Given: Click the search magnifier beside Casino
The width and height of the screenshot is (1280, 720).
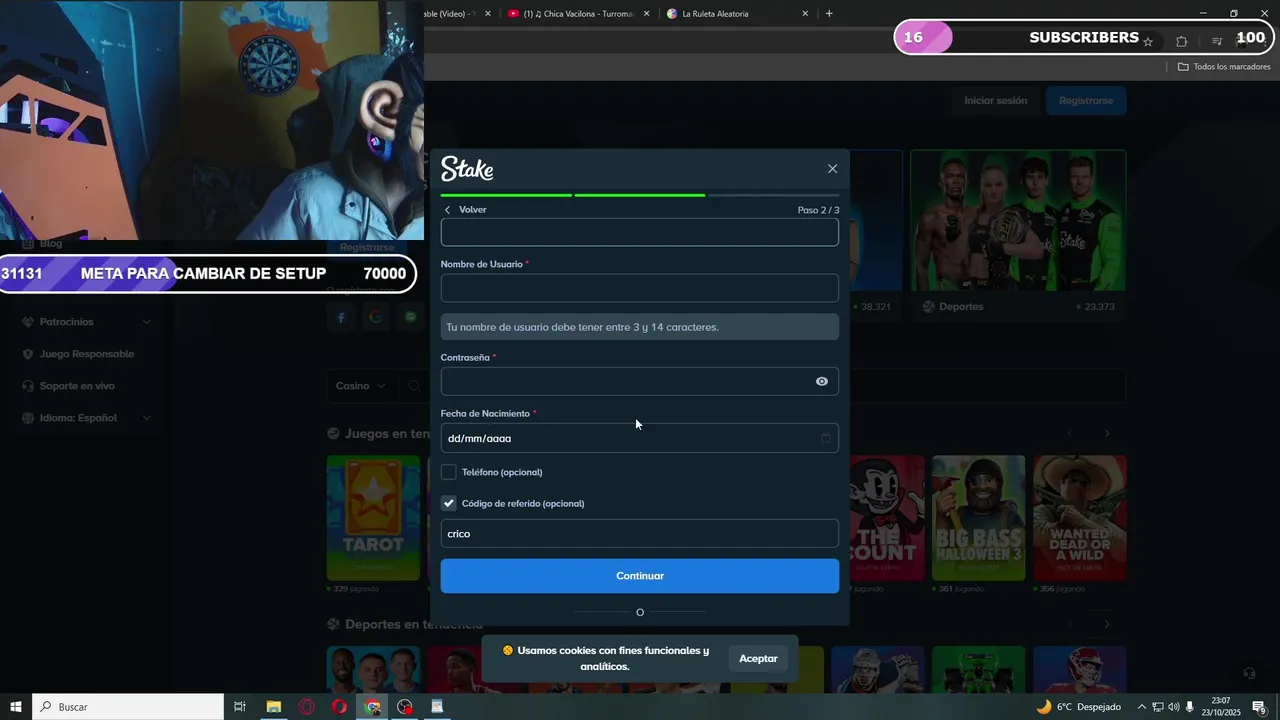Looking at the screenshot, I should 413,386.
